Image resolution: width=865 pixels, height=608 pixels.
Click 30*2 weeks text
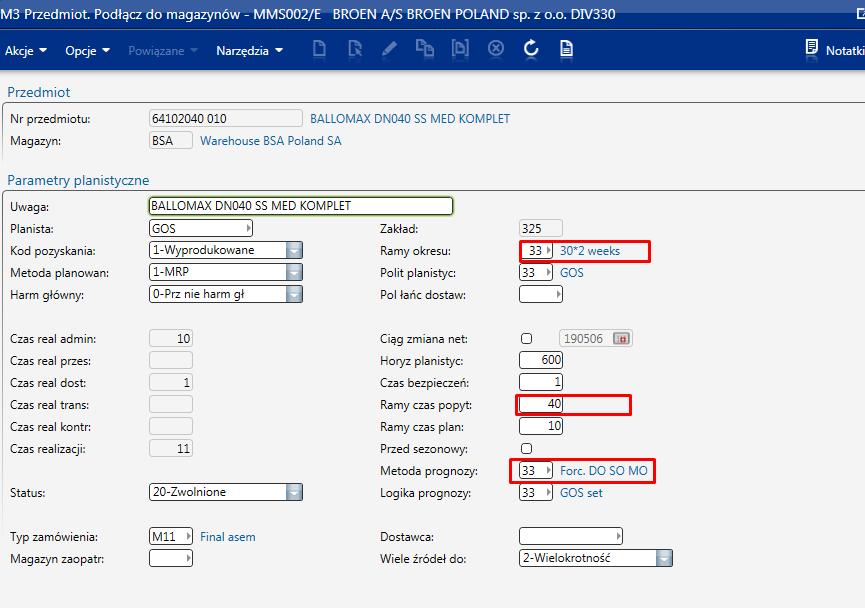tap(590, 251)
